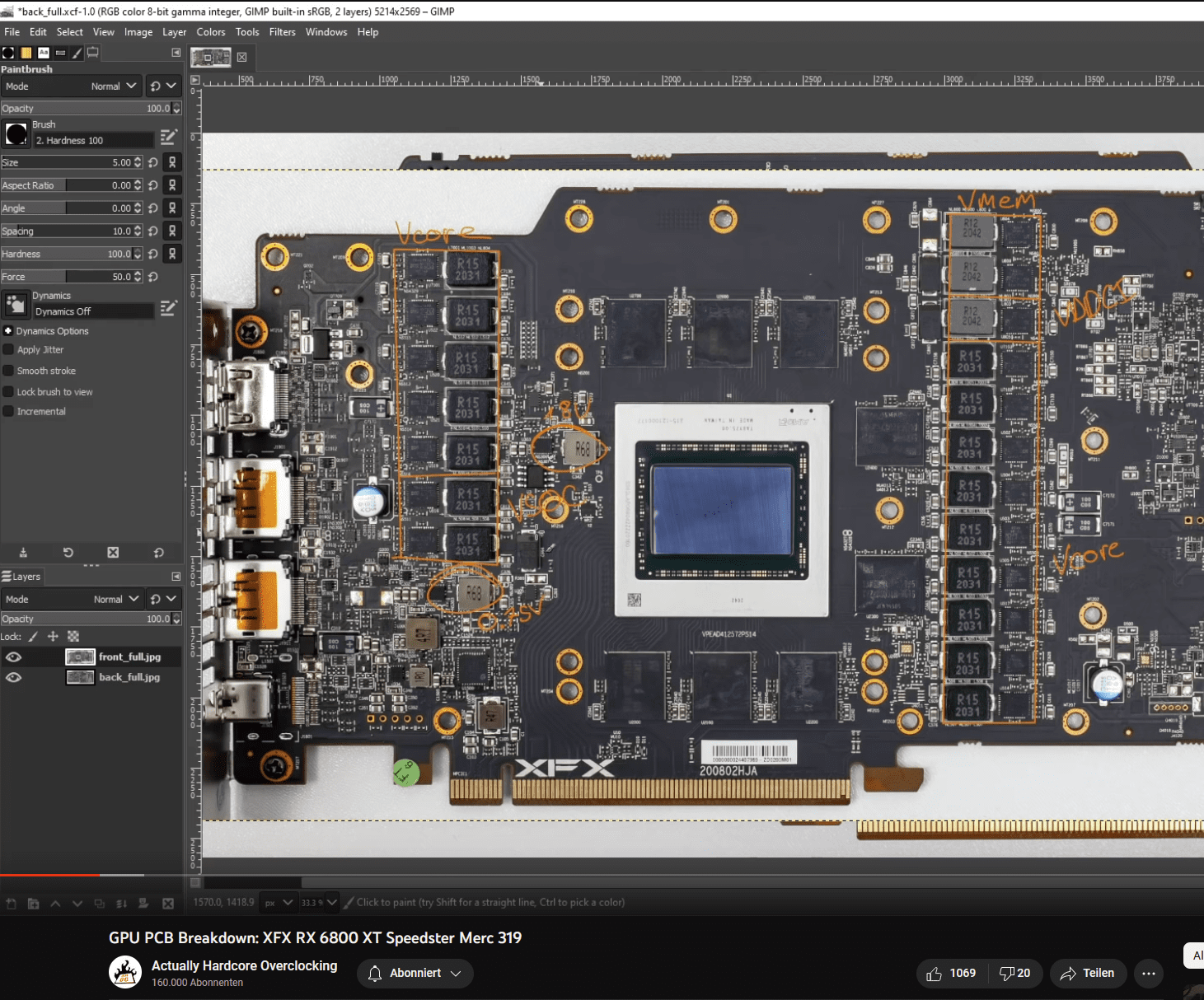Edit the brush with edit icon
The image size is (1204, 1000).
tap(169, 137)
